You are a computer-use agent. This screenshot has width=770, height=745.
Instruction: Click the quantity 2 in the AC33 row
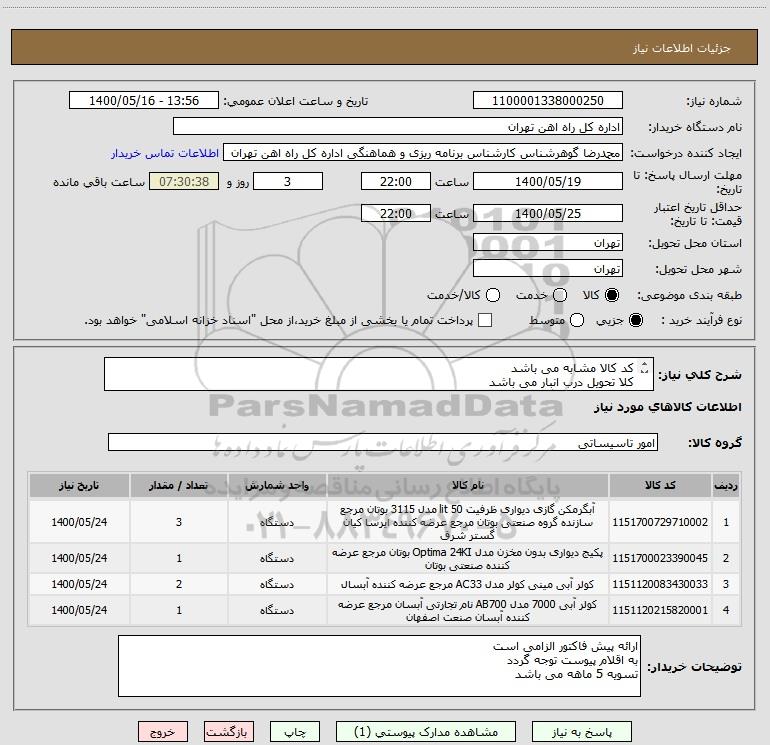pos(179,584)
